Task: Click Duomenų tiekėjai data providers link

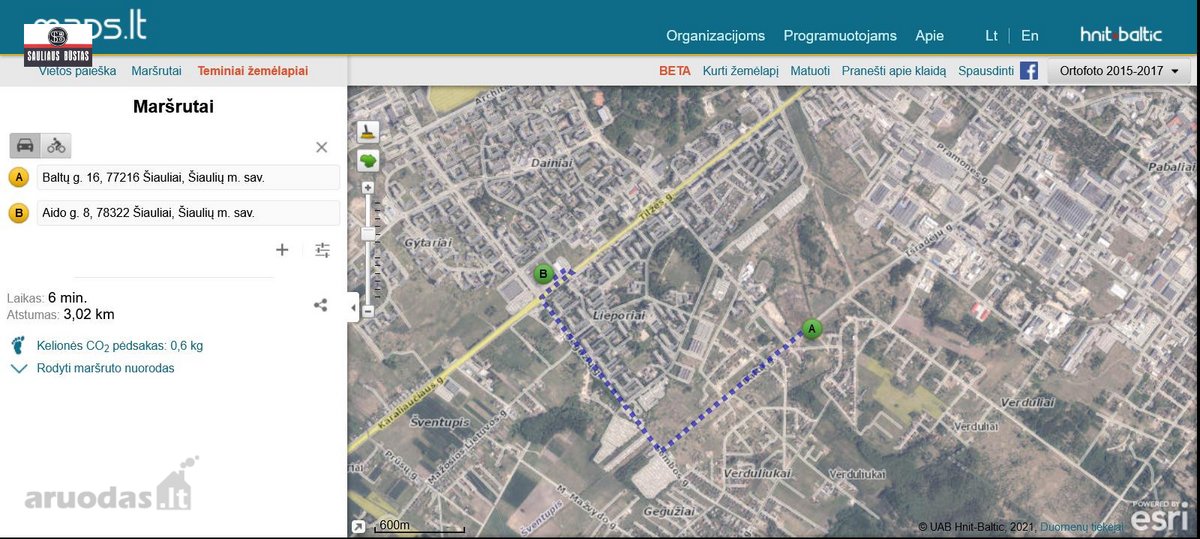Action: (1082, 527)
